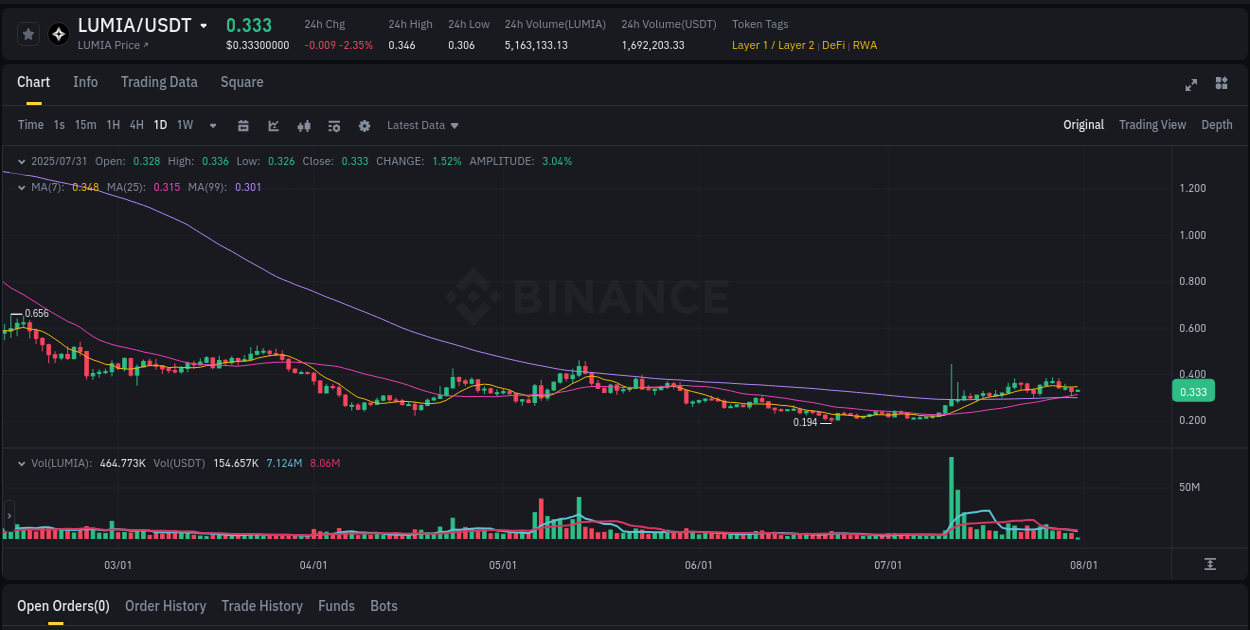The image size is (1250, 630).
Task: Open the chart settings gear icon
Action: pyautogui.click(x=364, y=125)
